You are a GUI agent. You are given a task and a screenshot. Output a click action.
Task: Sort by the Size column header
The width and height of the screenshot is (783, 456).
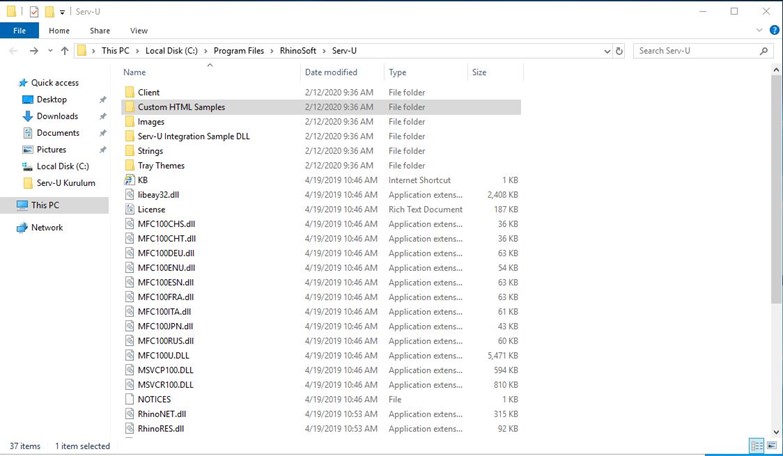click(x=495, y=72)
